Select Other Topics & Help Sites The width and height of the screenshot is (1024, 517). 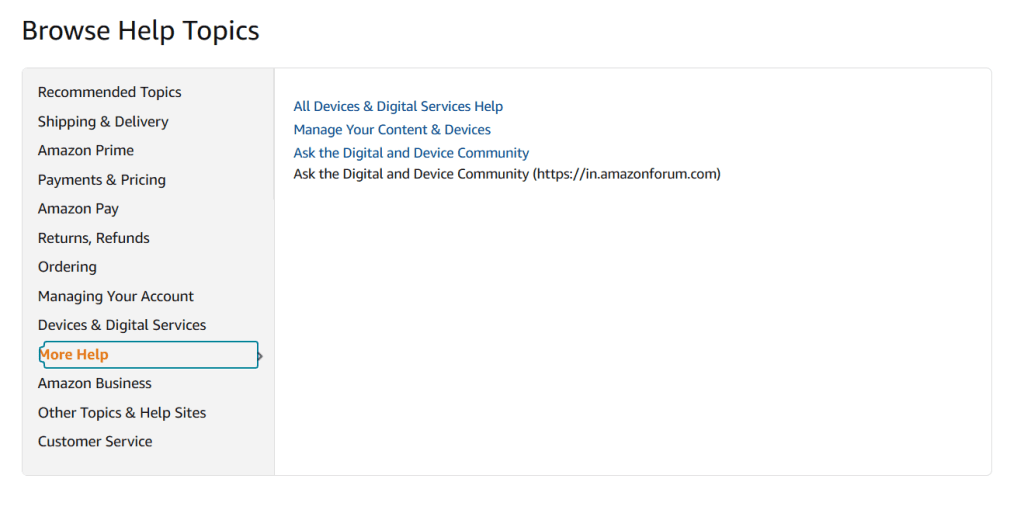coord(121,413)
